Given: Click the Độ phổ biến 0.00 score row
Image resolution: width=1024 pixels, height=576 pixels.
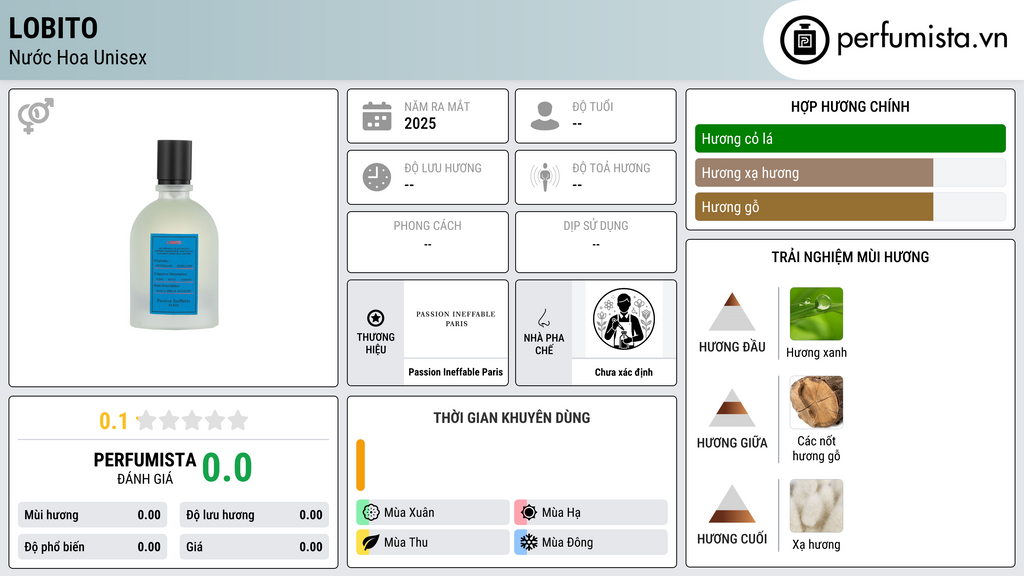Looking at the screenshot, I should click(x=92, y=547).
